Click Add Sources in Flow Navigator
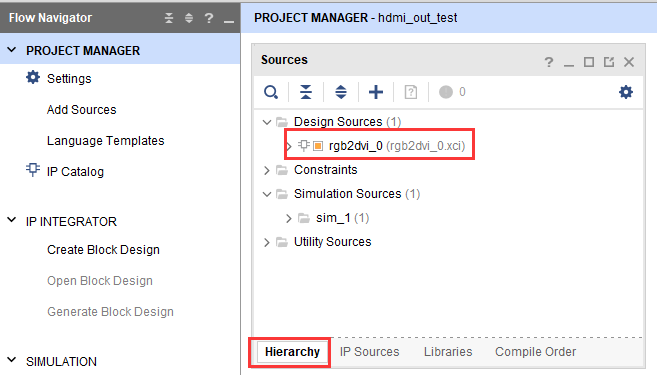Viewport: 657px width, 375px height. tap(82, 110)
